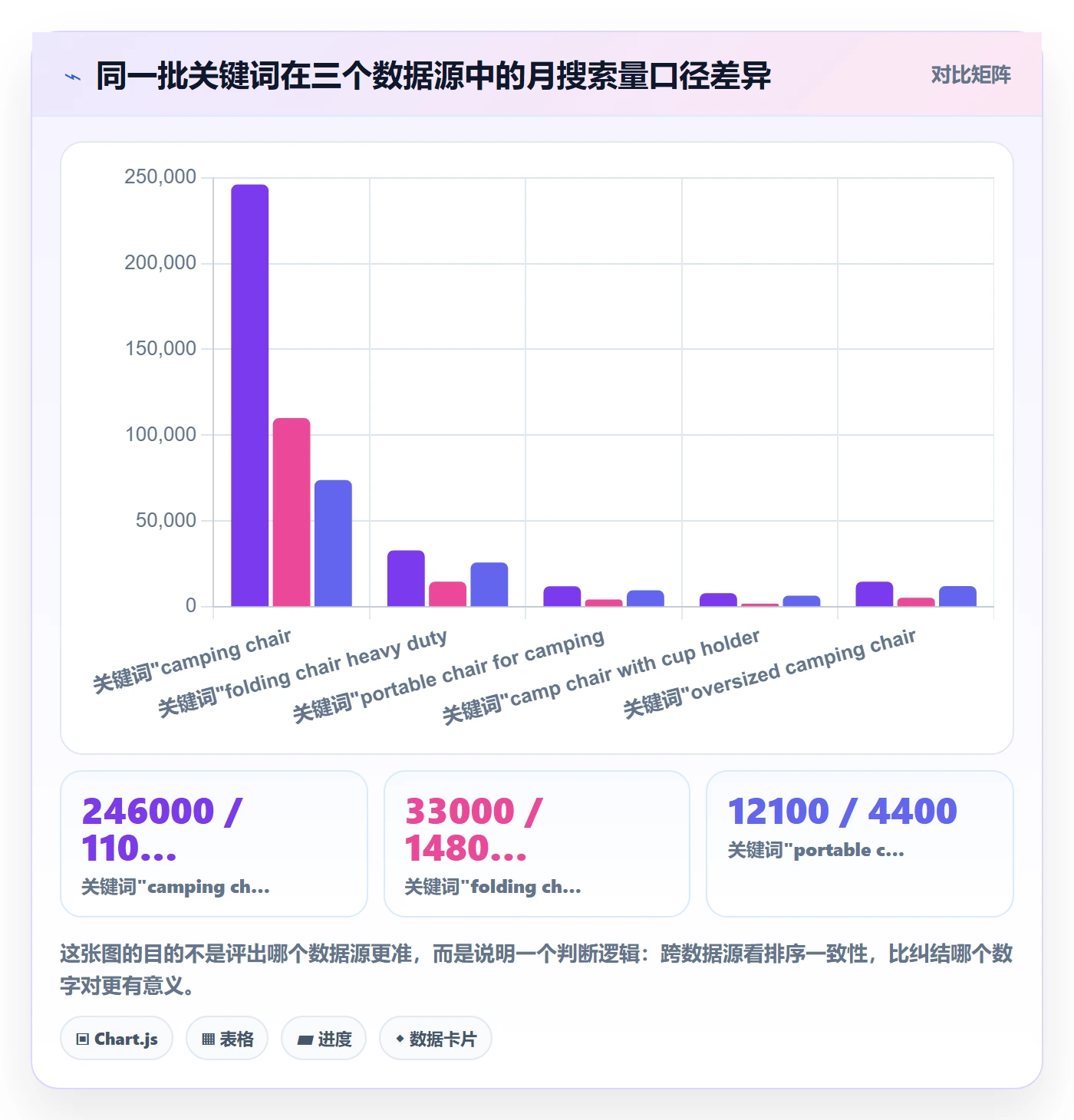The height and width of the screenshot is (1120, 1074).
Task: Click the pink bar for camping chair
Action: pos(292,512)
